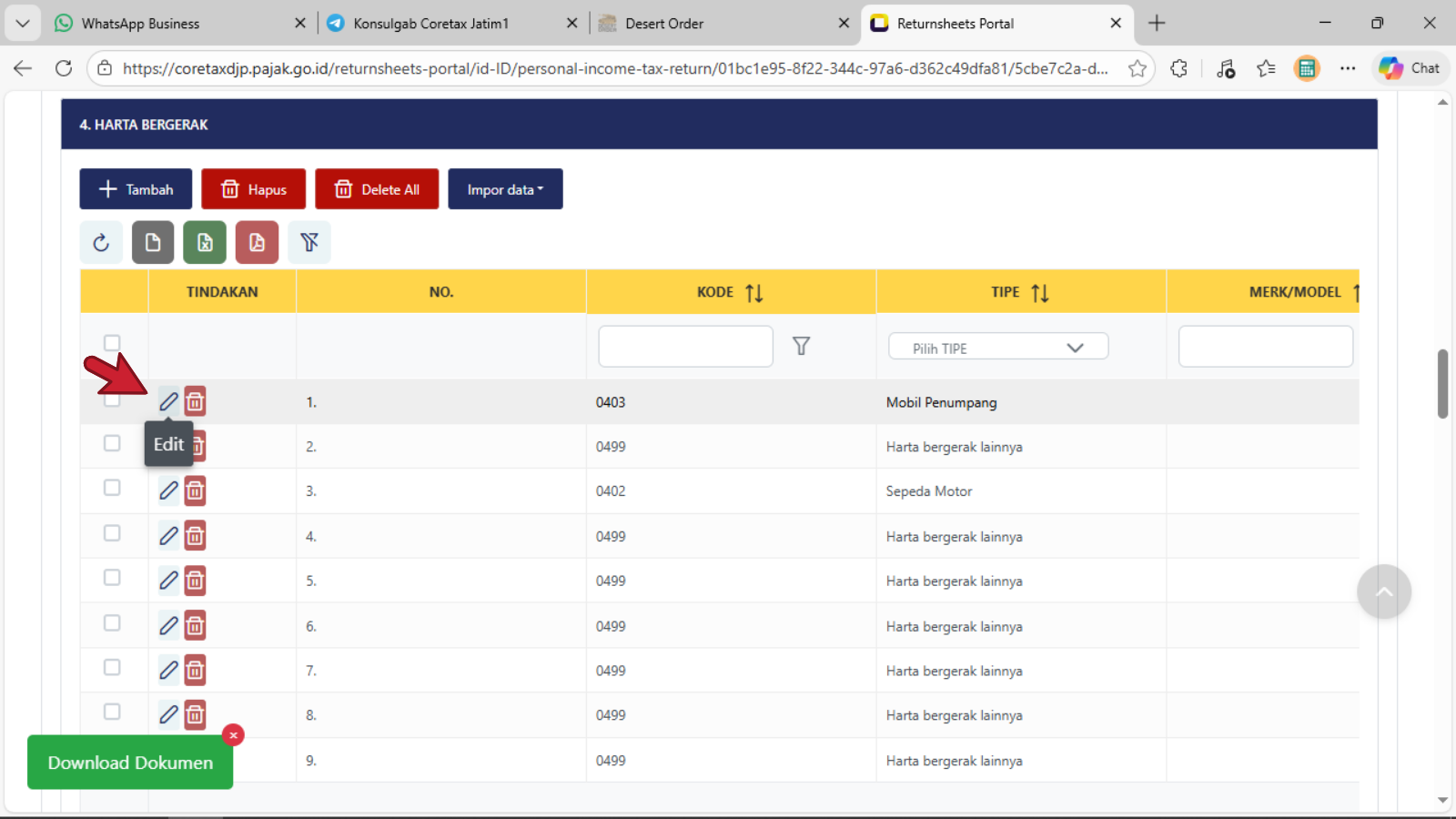
Task: Open the Pilih TIPE dropdown
Action: (x=997, y=348)
